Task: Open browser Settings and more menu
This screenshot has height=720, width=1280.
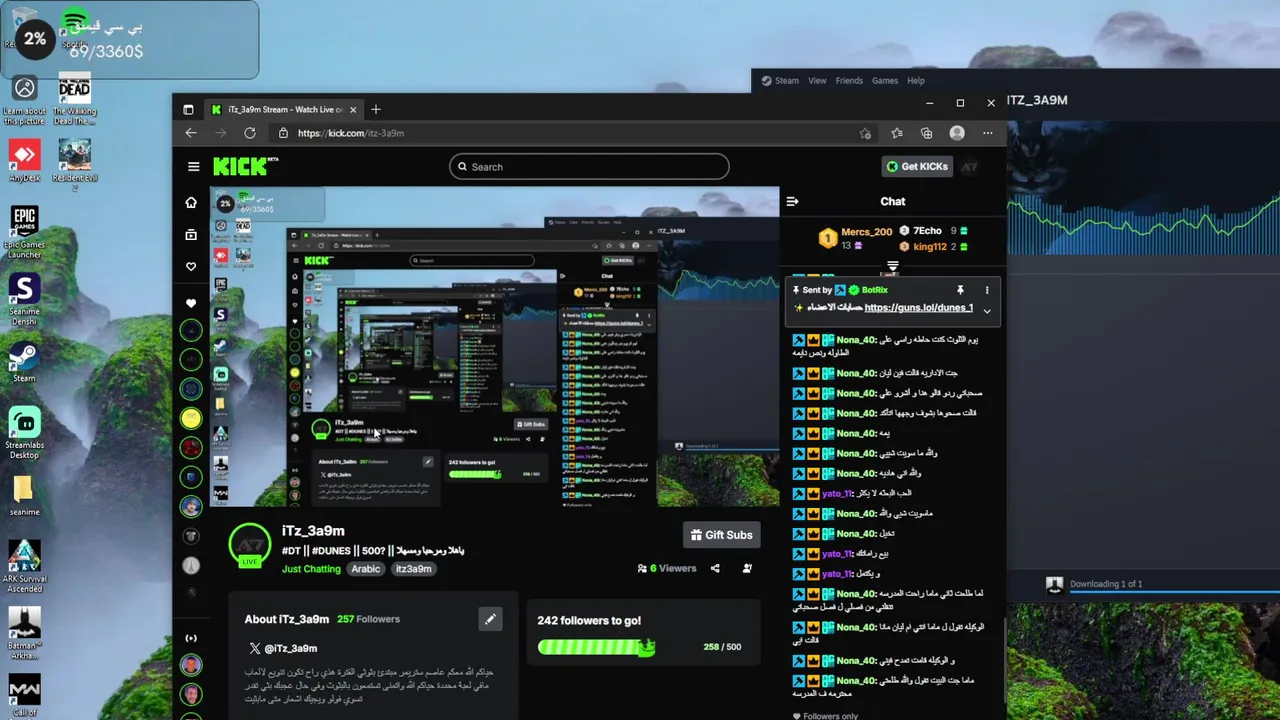Action: [988, 133]
